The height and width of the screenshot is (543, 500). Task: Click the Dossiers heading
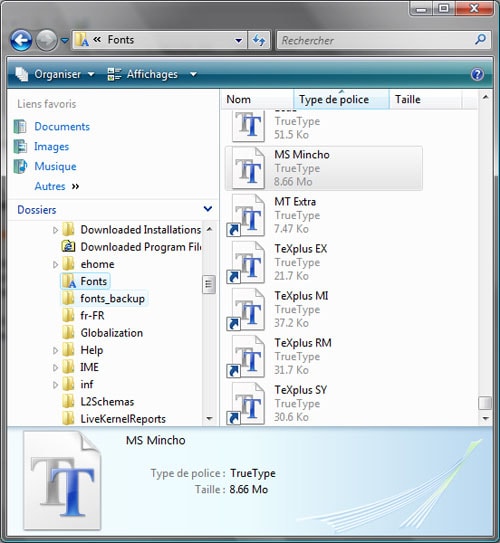coord(37,210)
